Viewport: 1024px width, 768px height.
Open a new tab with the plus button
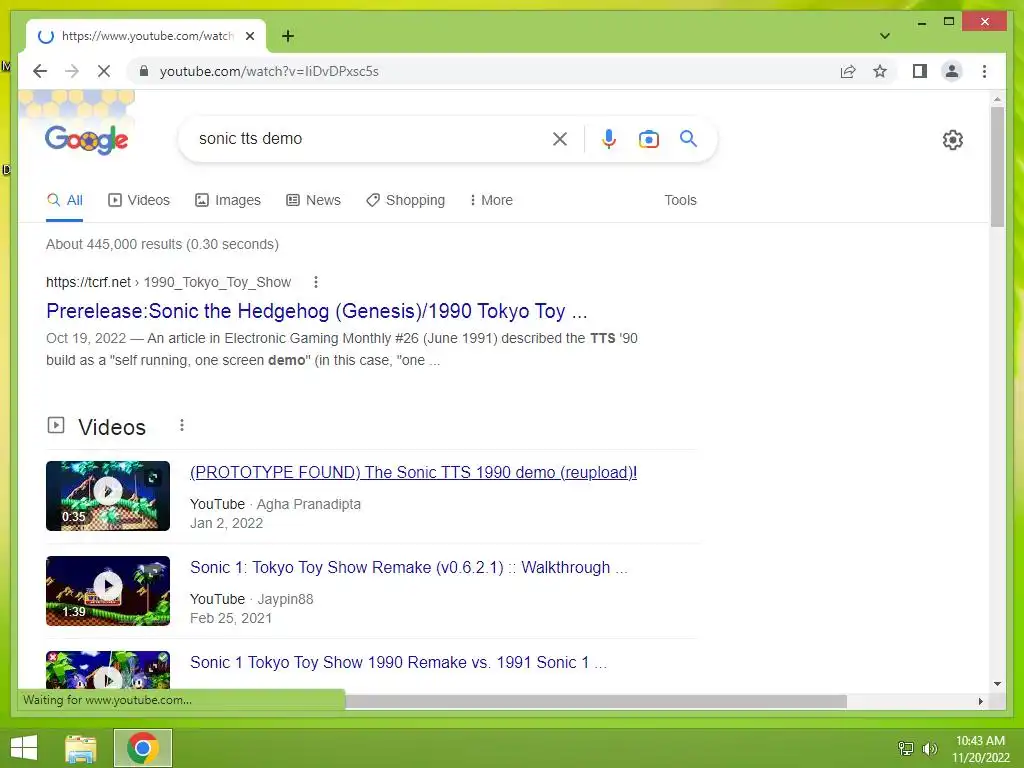pyautogui.click(x=287, y=36)
